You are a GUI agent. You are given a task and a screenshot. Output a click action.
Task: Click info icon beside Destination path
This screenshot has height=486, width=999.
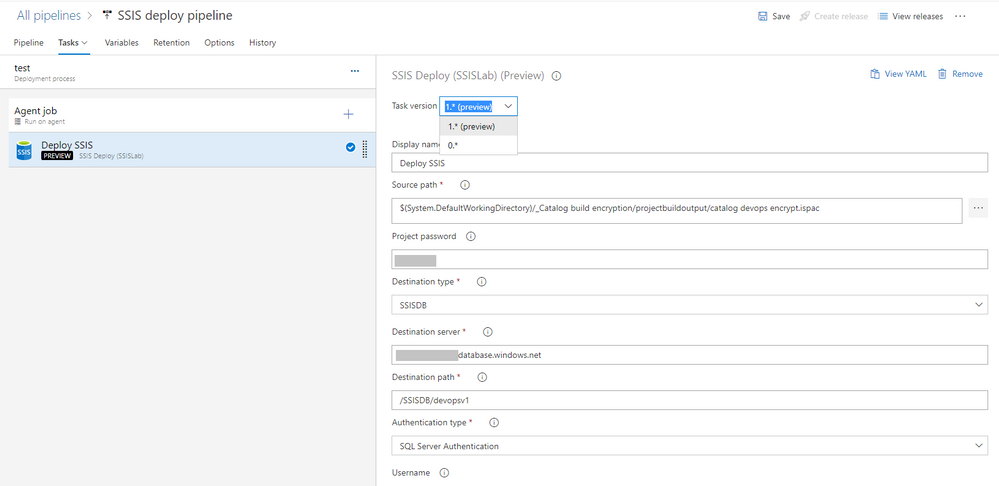click(x=482, y=377)
